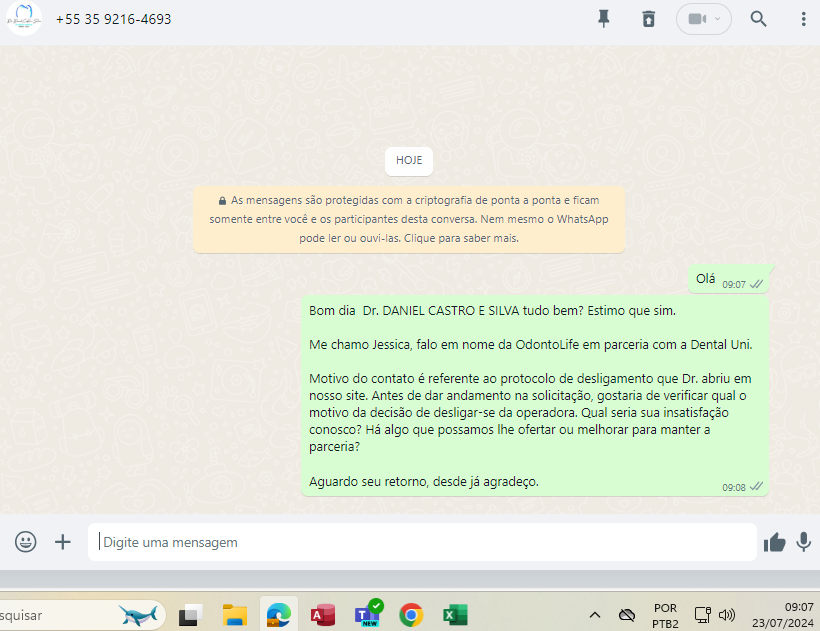Click the contact number +55 35 9216-4693
The width and height of the screenshot is (820, 631).
pos(113,19)
